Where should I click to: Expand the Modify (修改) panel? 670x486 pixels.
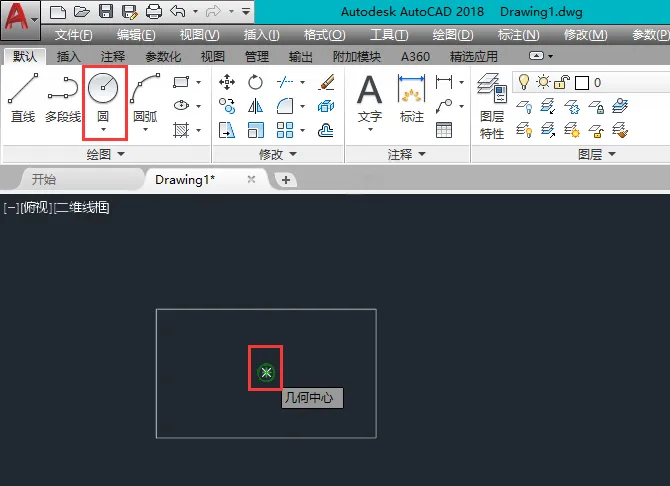[277, 154]
